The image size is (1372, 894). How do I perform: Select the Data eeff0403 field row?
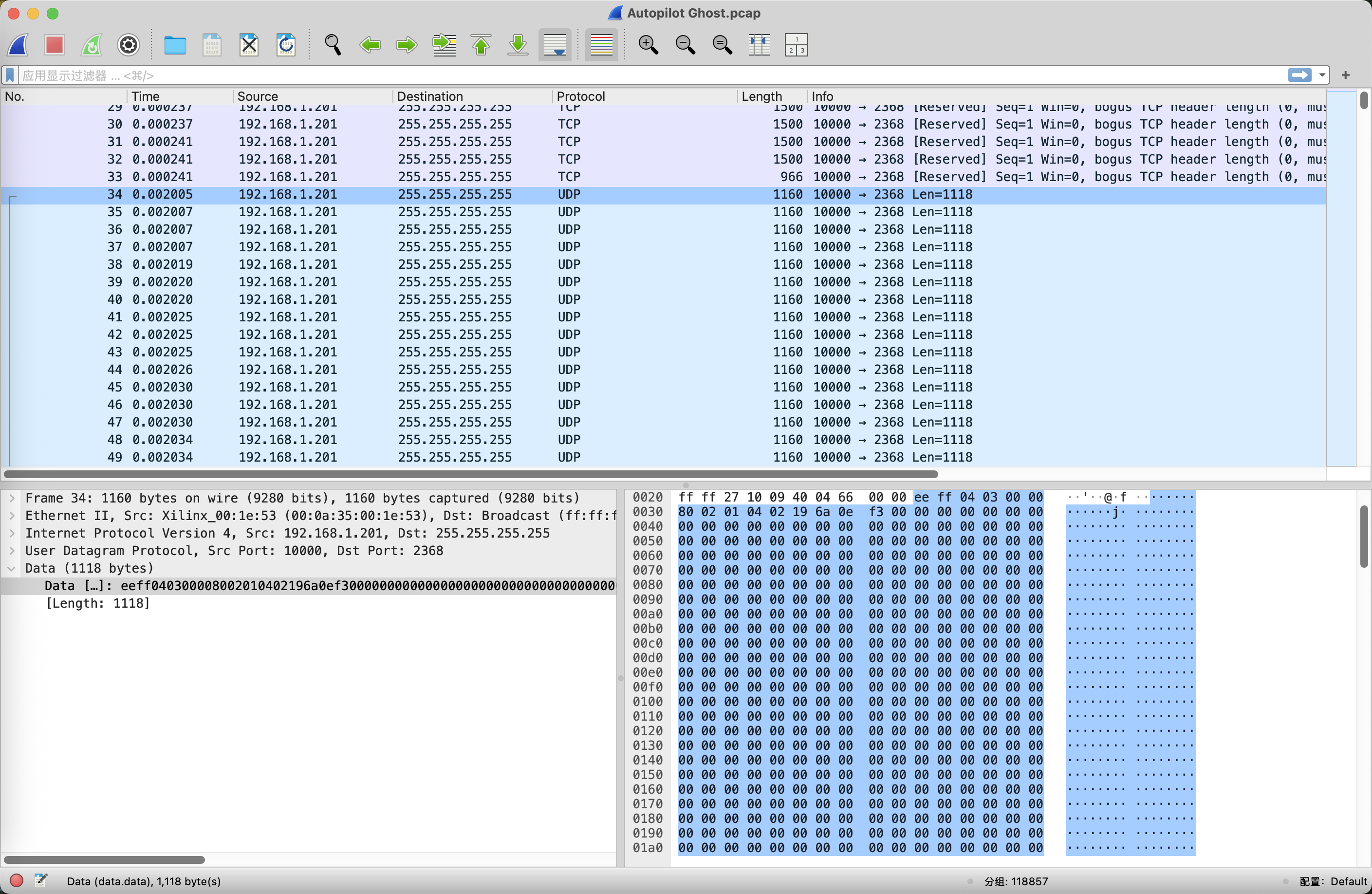pos(308,586)
